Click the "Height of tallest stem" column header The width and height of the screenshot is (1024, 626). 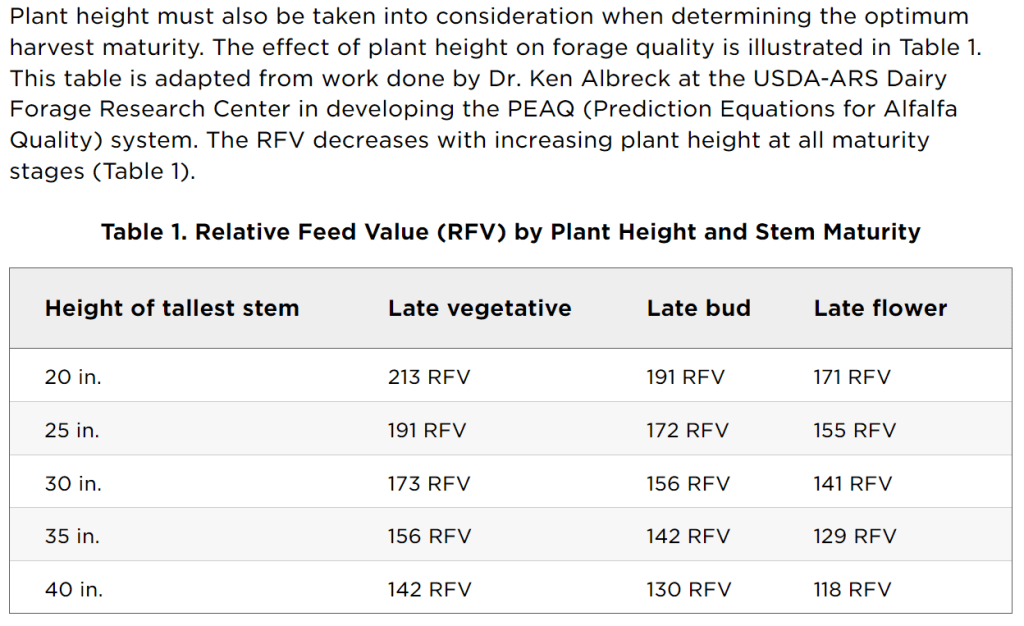click(x=171, y=308)
